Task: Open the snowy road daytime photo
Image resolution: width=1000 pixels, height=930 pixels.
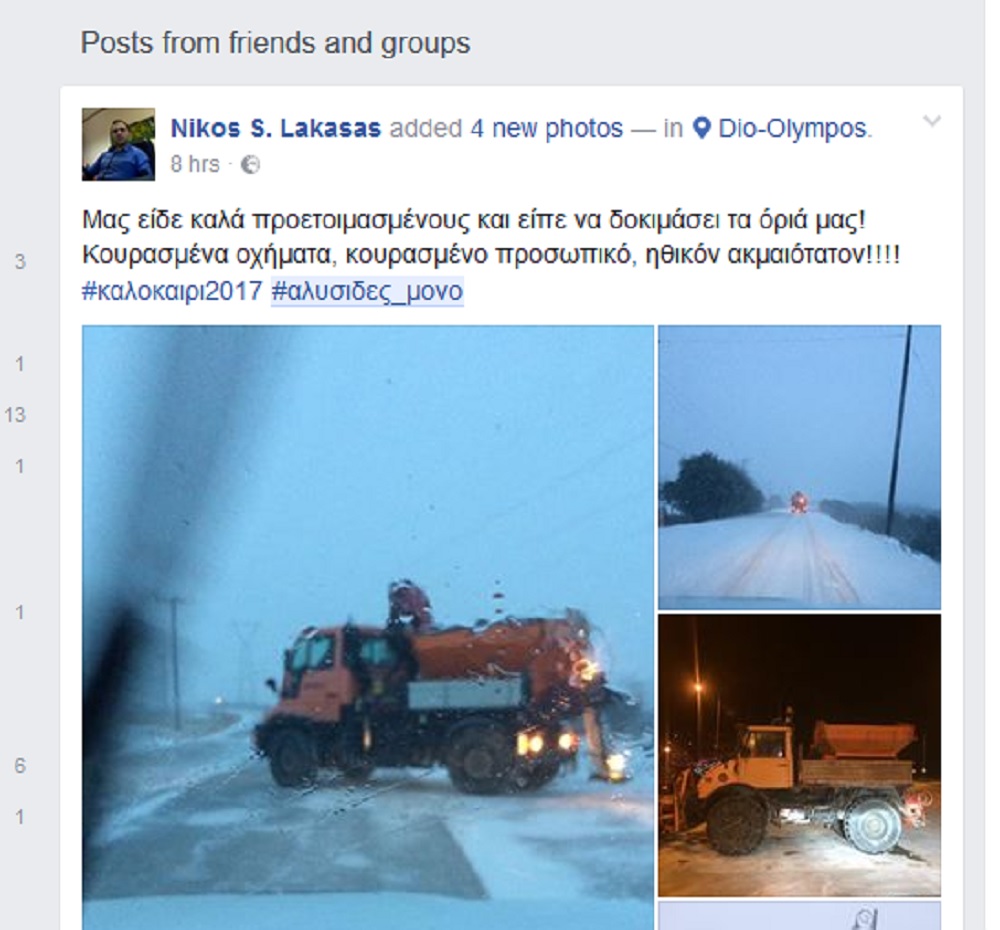Action: coord(799,468)
